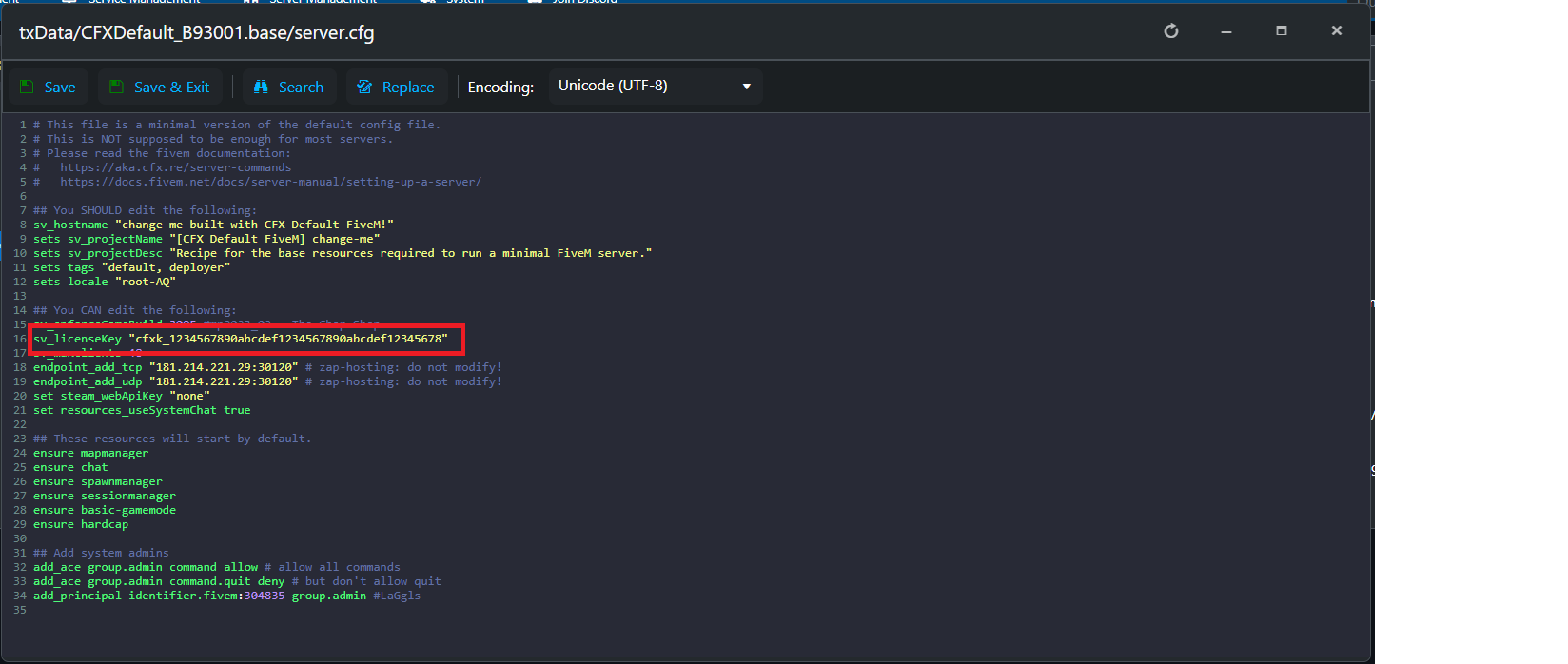The height and width of the screenshot is (664, 1568).
Task: Click the Save & Exit button
Action: [160, 87]
